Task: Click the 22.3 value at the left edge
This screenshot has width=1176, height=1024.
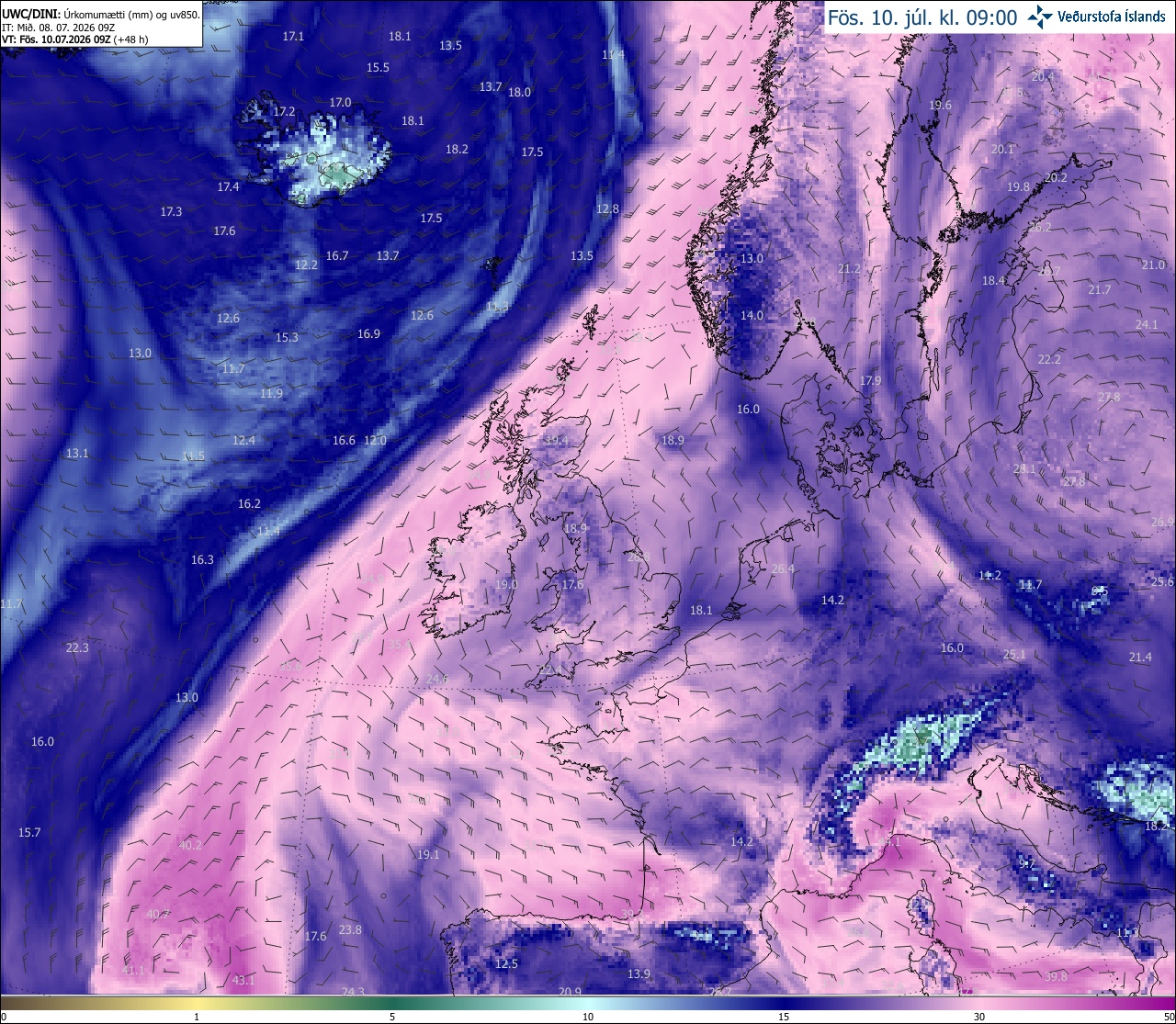Action: (x=77, y=648)
